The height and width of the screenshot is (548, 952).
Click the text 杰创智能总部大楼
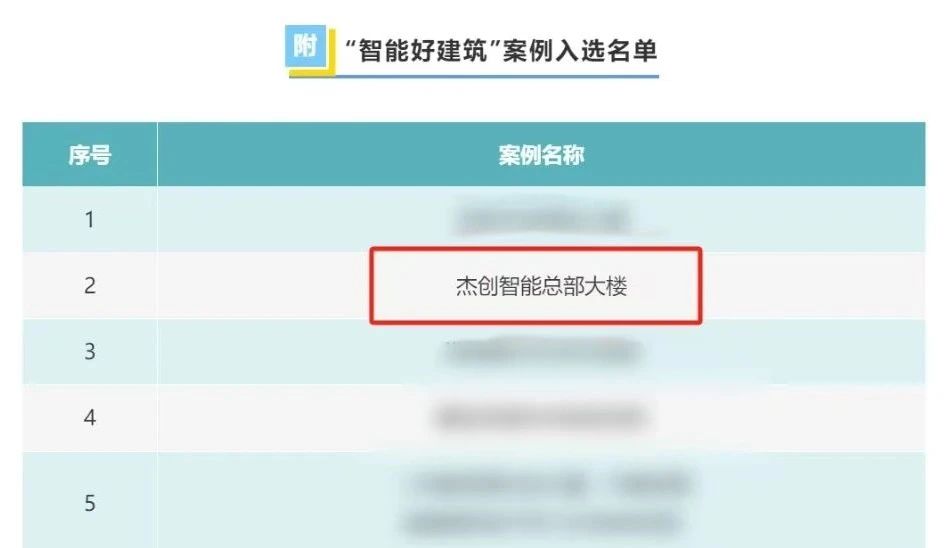coord(541,286)
